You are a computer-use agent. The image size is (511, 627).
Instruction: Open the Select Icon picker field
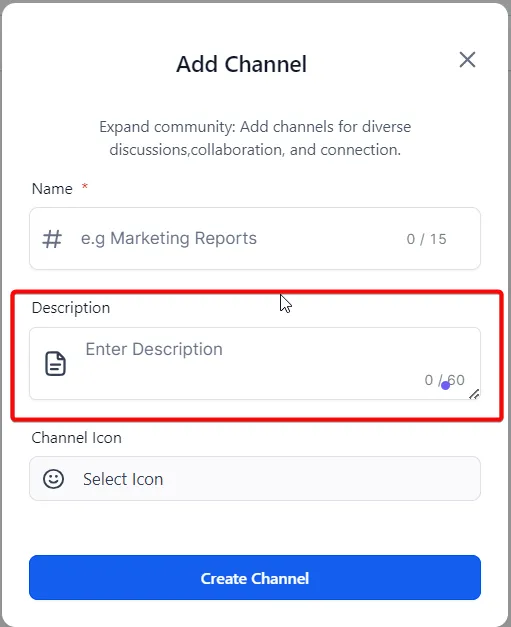pos(255,479)
